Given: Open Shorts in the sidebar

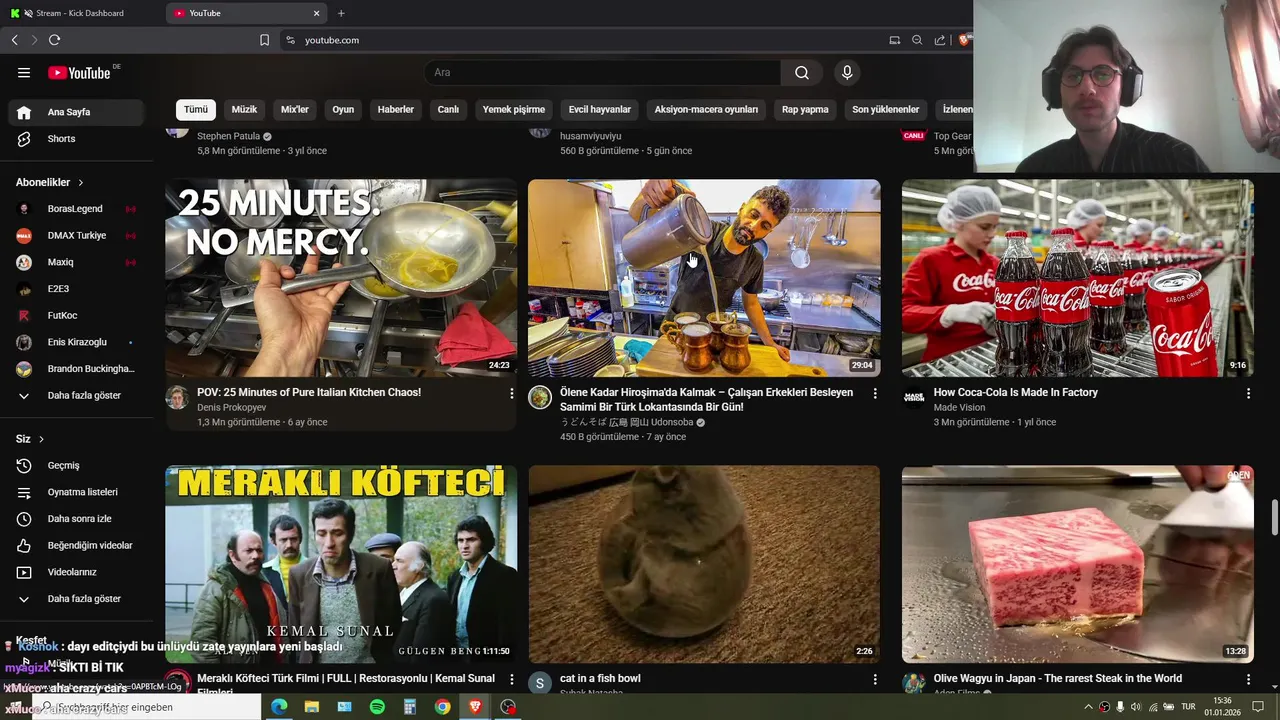Looking at the screenshot, I should pyautogui.click(x=77, y=139).
